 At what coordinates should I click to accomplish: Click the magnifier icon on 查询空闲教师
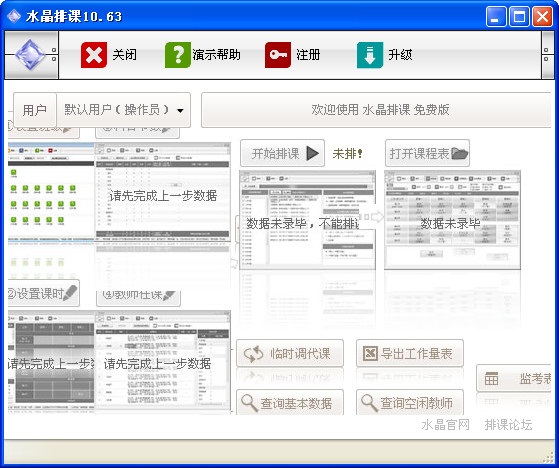coord(369,403)
